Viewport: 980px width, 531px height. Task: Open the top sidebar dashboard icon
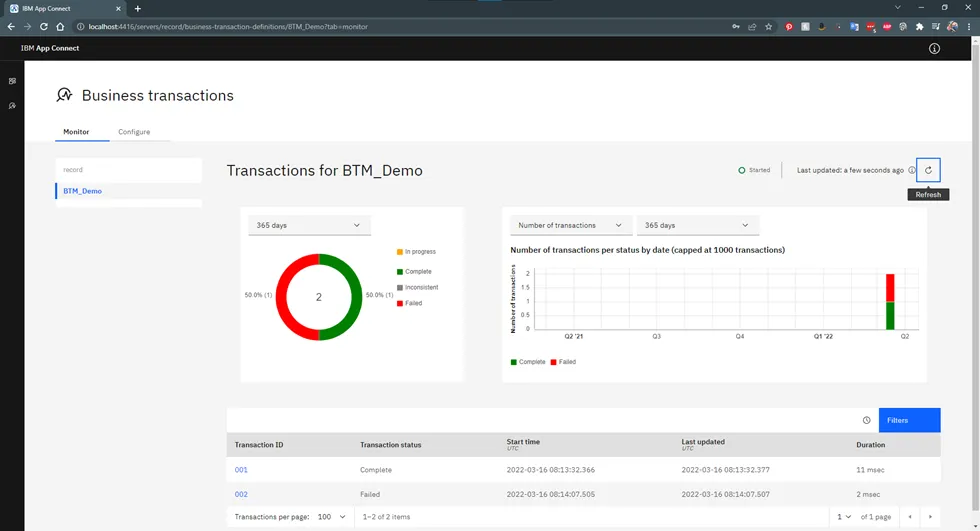point(12,81)
